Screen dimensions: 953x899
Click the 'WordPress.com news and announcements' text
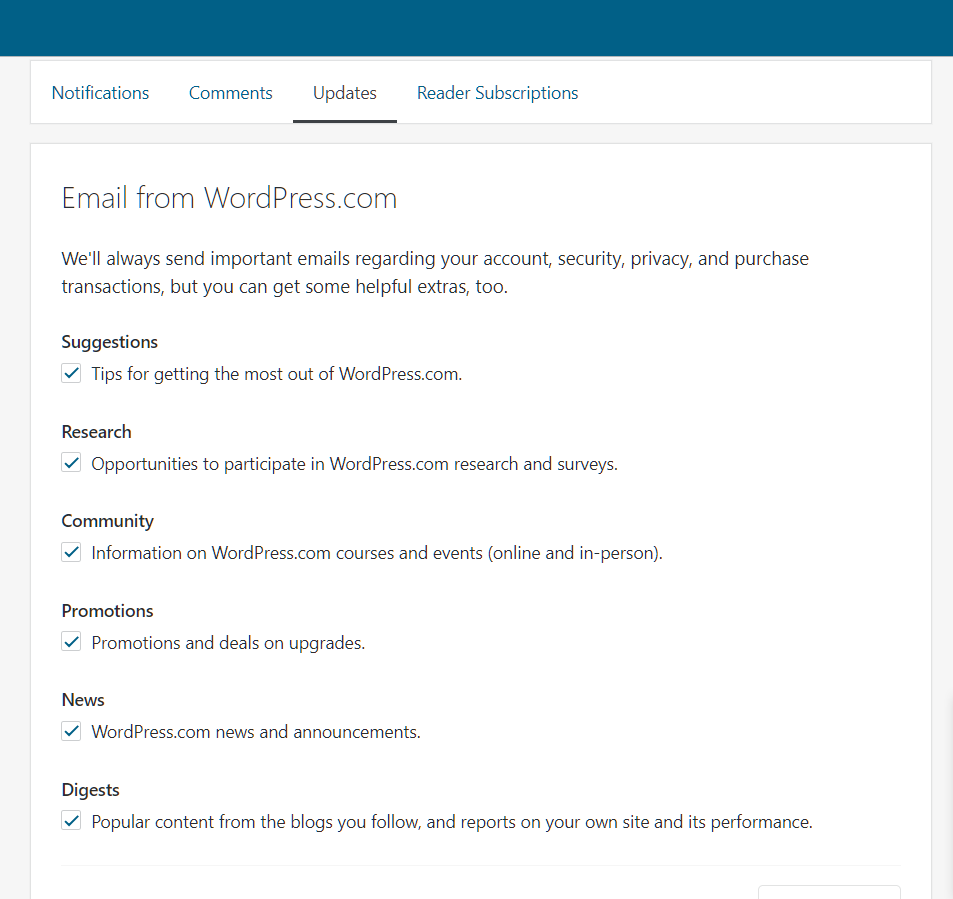coord(255,732)
